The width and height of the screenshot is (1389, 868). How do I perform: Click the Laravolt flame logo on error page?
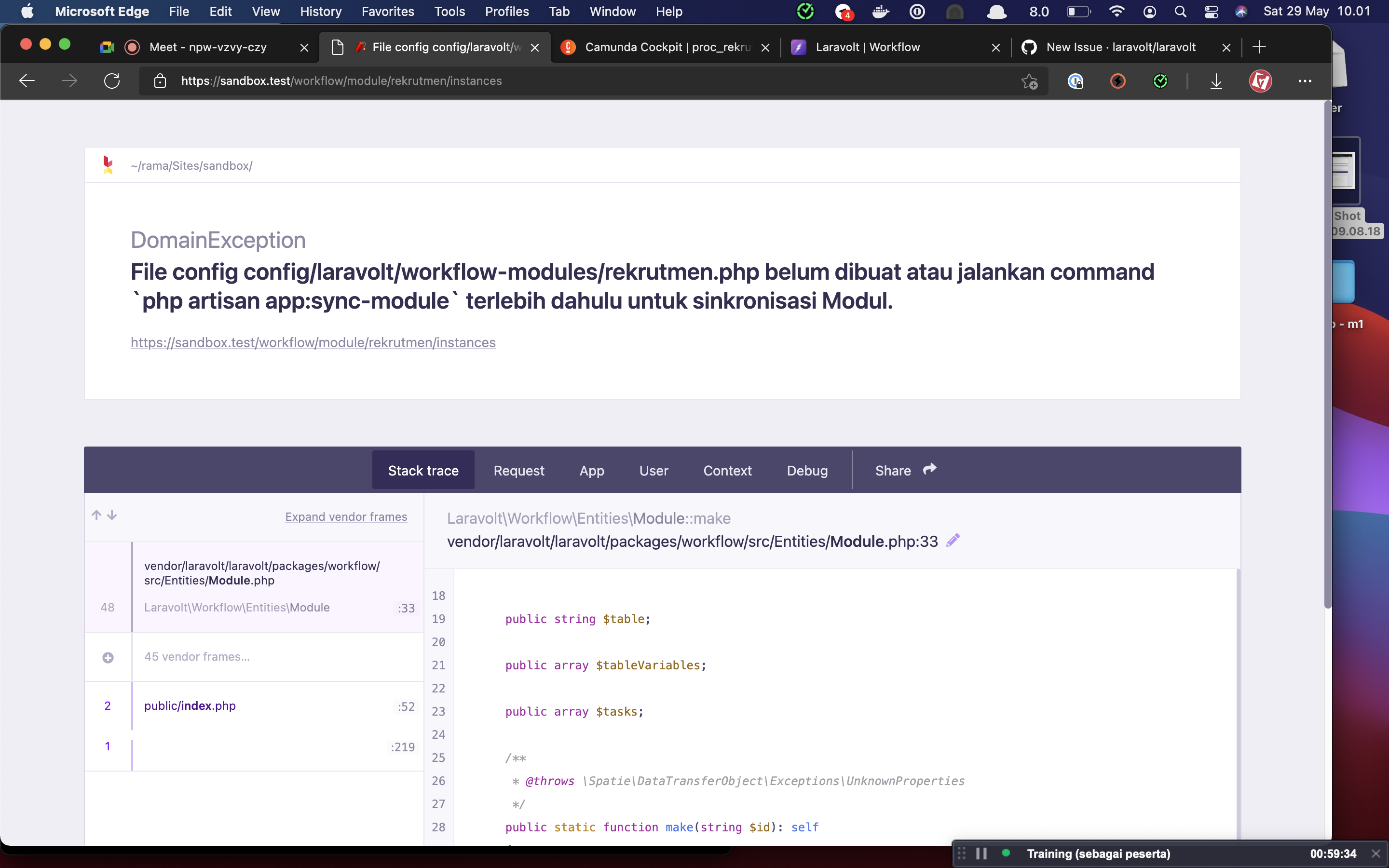point(108,165)
